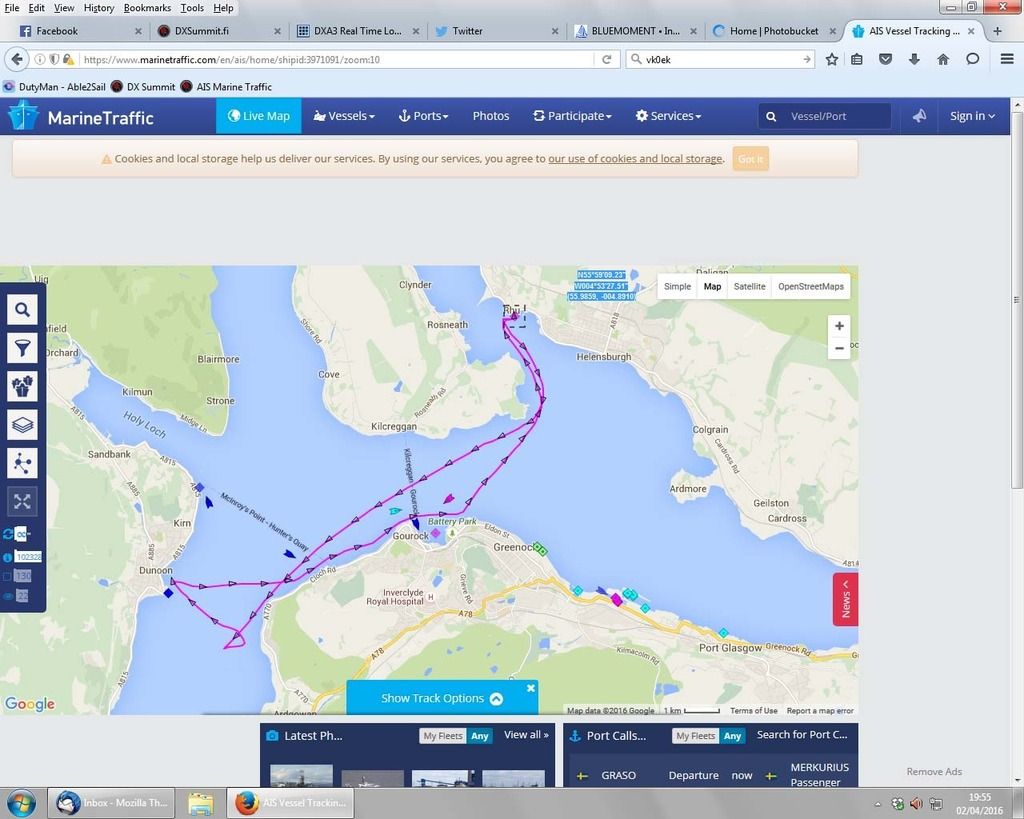Select My Fleets in Port Calls panel

pyautogui.click(x=696, y=736)
